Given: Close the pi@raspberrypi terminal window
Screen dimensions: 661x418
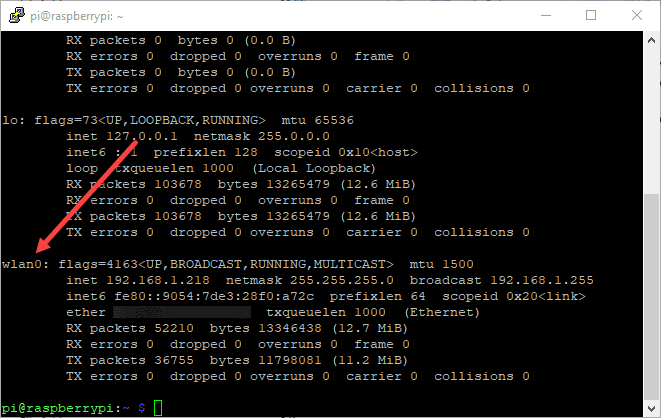Looking at the screenshot, I should click(x=637, y=16).
